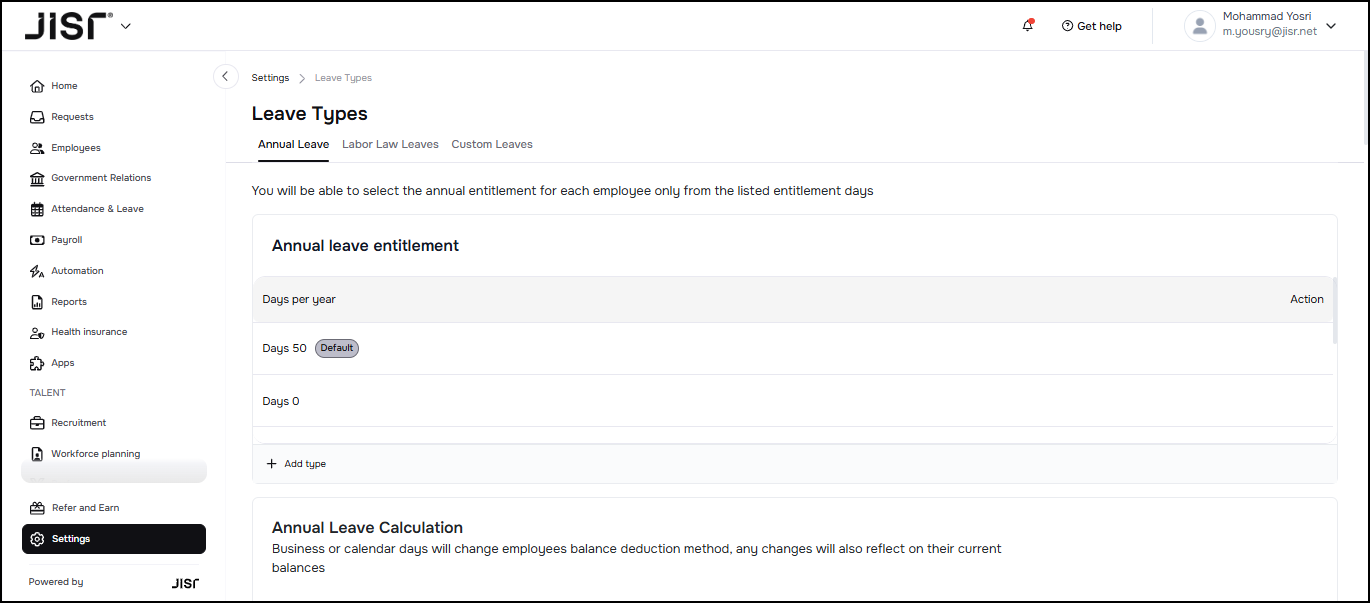Click the entitlement table scrollbar

tap(1335, 311)
